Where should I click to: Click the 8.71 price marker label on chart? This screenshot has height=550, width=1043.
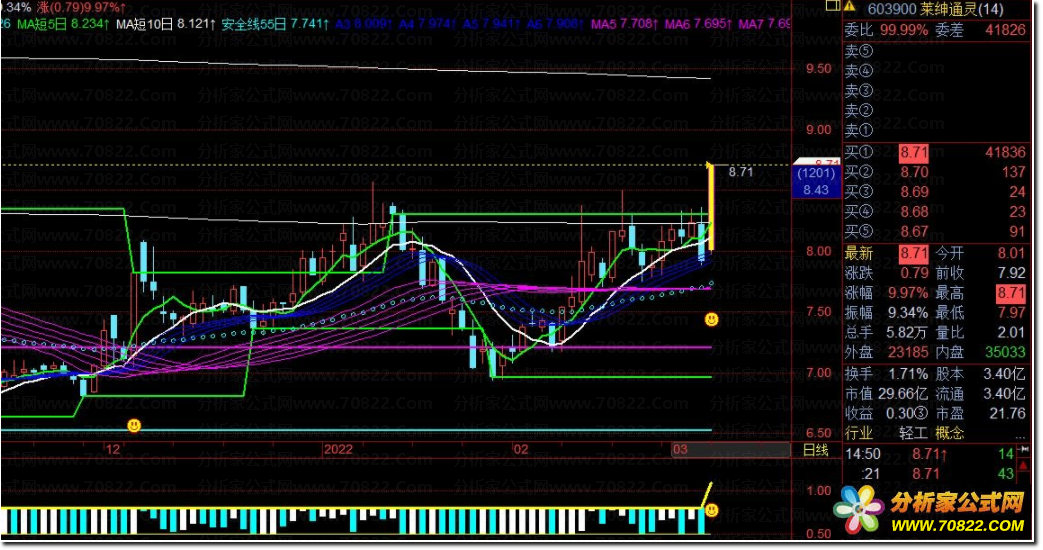tap(741, 172)
